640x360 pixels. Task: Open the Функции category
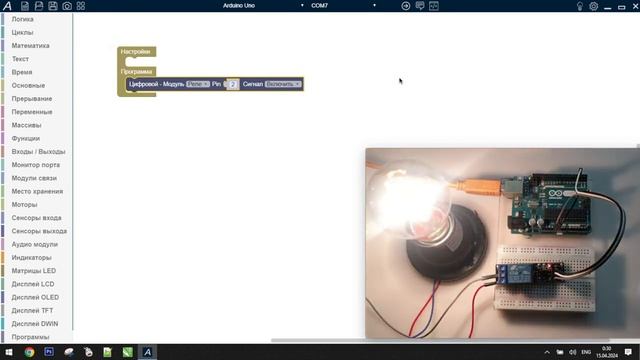point(25,138)
